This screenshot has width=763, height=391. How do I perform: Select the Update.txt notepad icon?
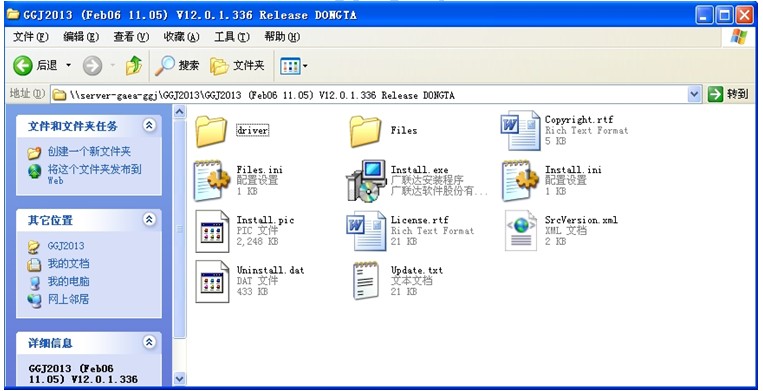(x=366, y=281)
